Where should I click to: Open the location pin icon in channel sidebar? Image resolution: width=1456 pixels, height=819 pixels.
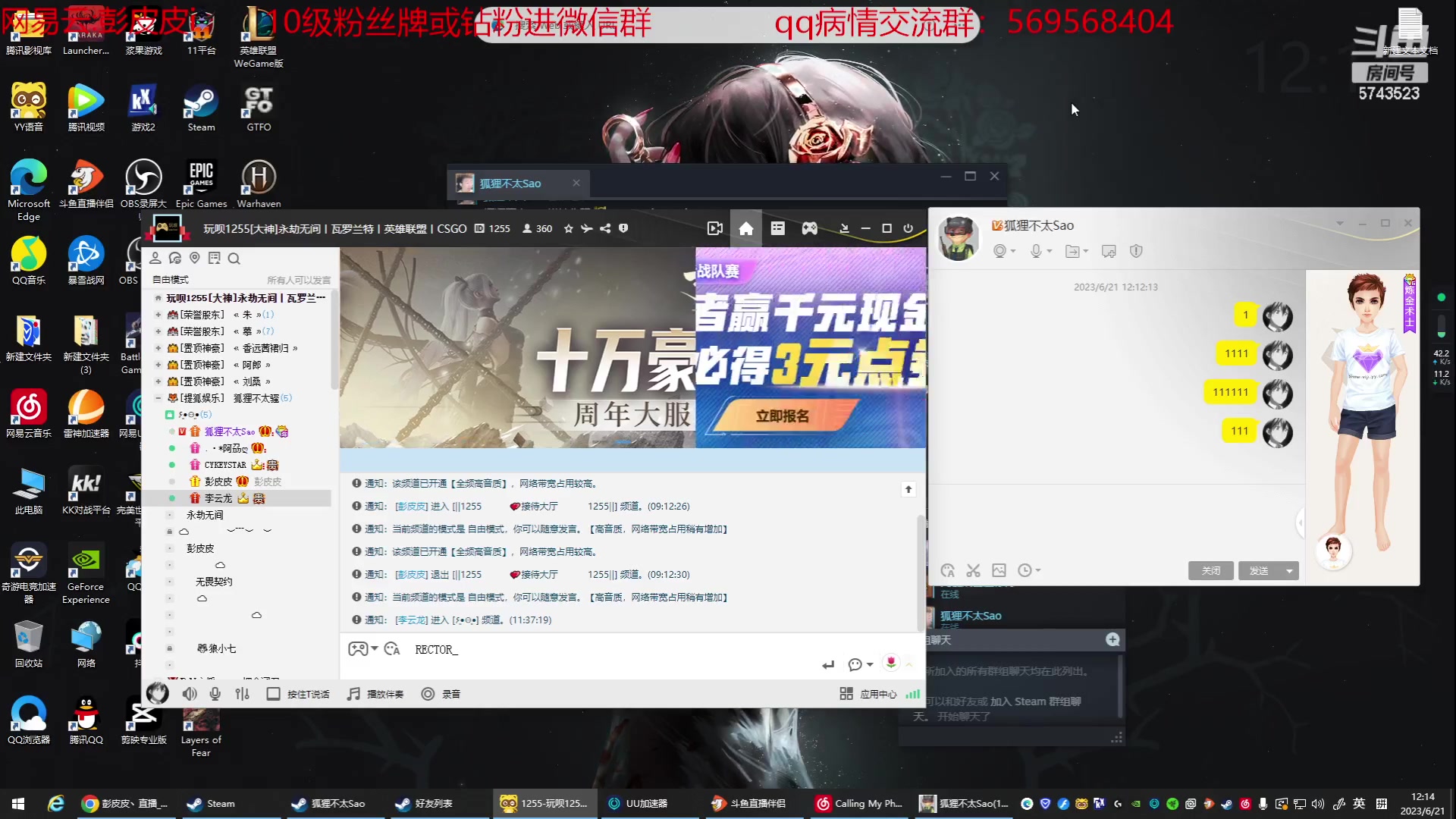point(195,258)
